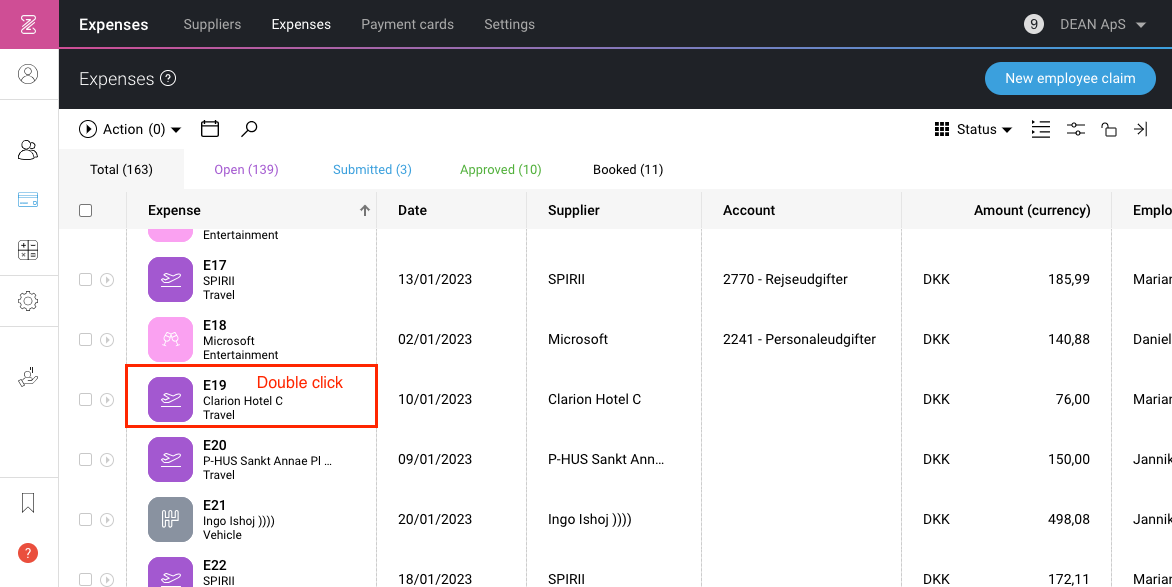
Task: Open the employees people icon in sidebar
Action: tap(28, 150)
